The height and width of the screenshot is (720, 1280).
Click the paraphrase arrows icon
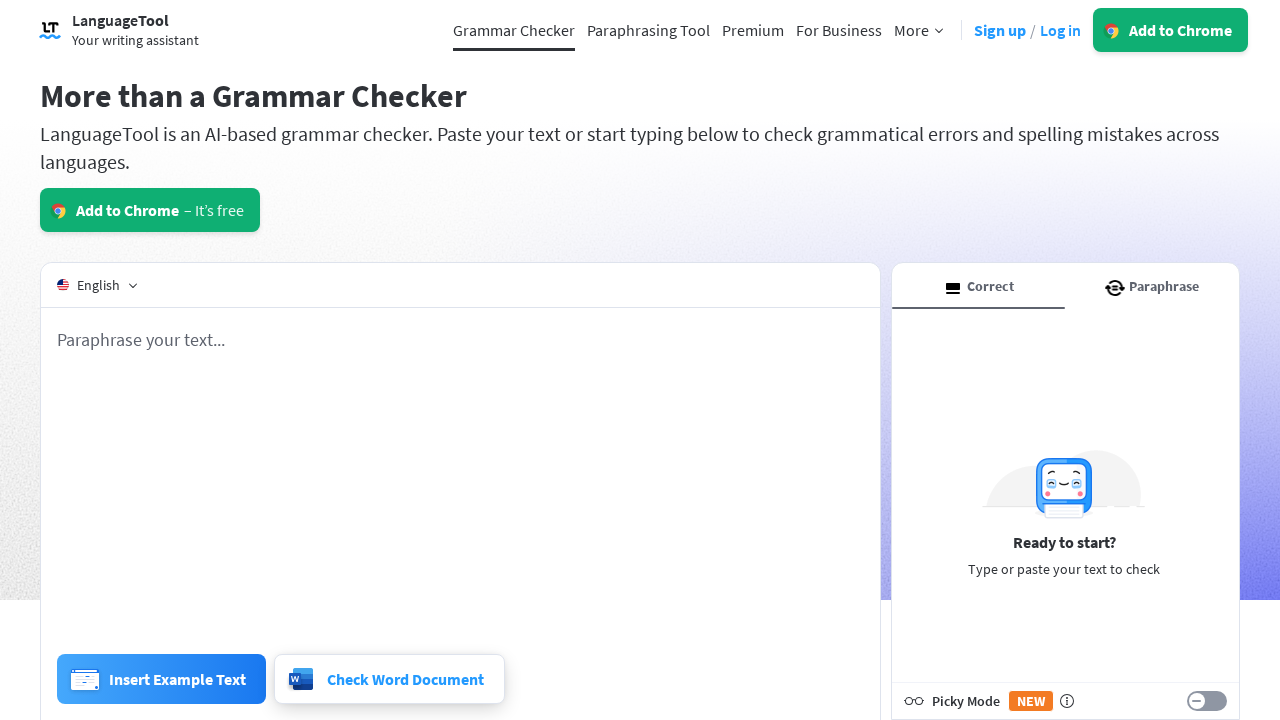(x=1114, y=287)
